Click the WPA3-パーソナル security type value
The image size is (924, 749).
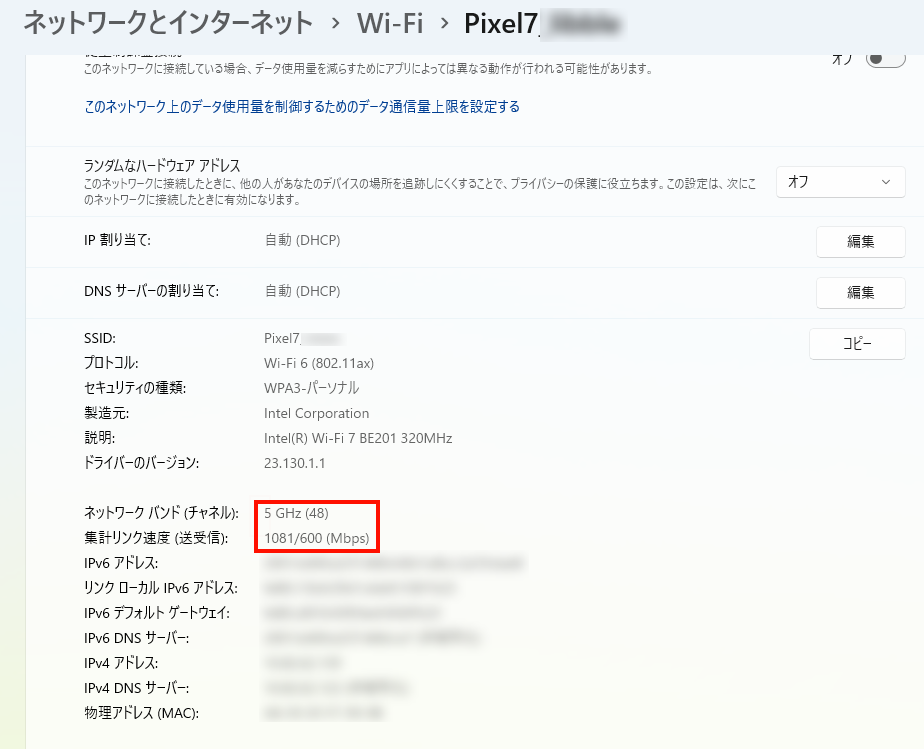pyautogui.click(x=311, y=388)
